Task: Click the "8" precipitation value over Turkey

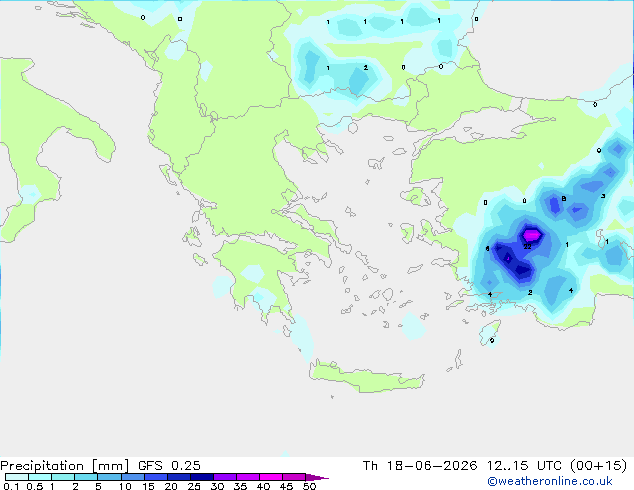Action: pyautogui.click(x=564, y=199)
